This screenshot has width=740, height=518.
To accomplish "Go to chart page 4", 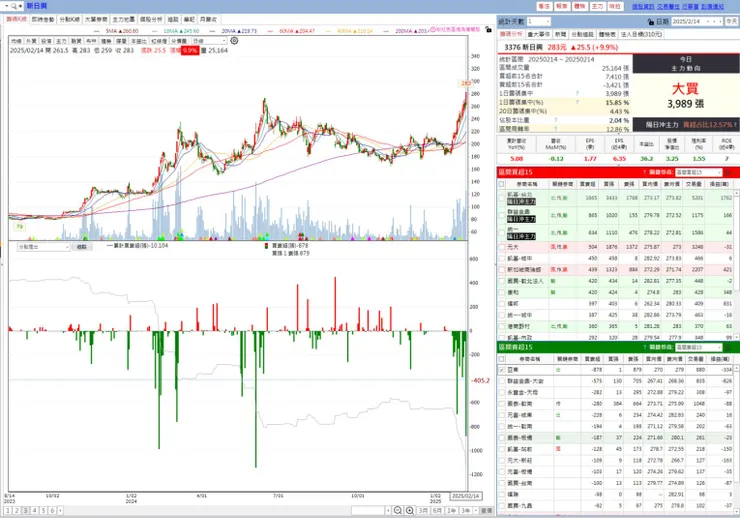I will coord(34,510).
